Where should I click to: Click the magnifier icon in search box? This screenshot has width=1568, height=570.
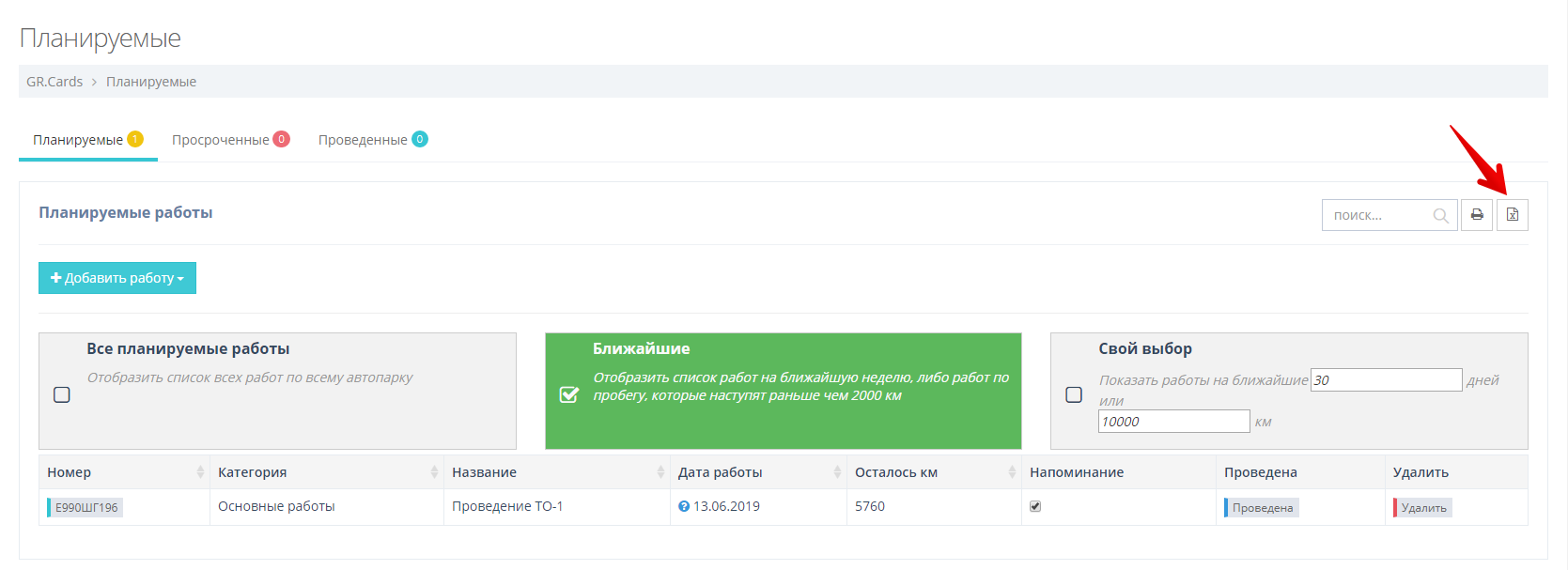click(1440, 216)
